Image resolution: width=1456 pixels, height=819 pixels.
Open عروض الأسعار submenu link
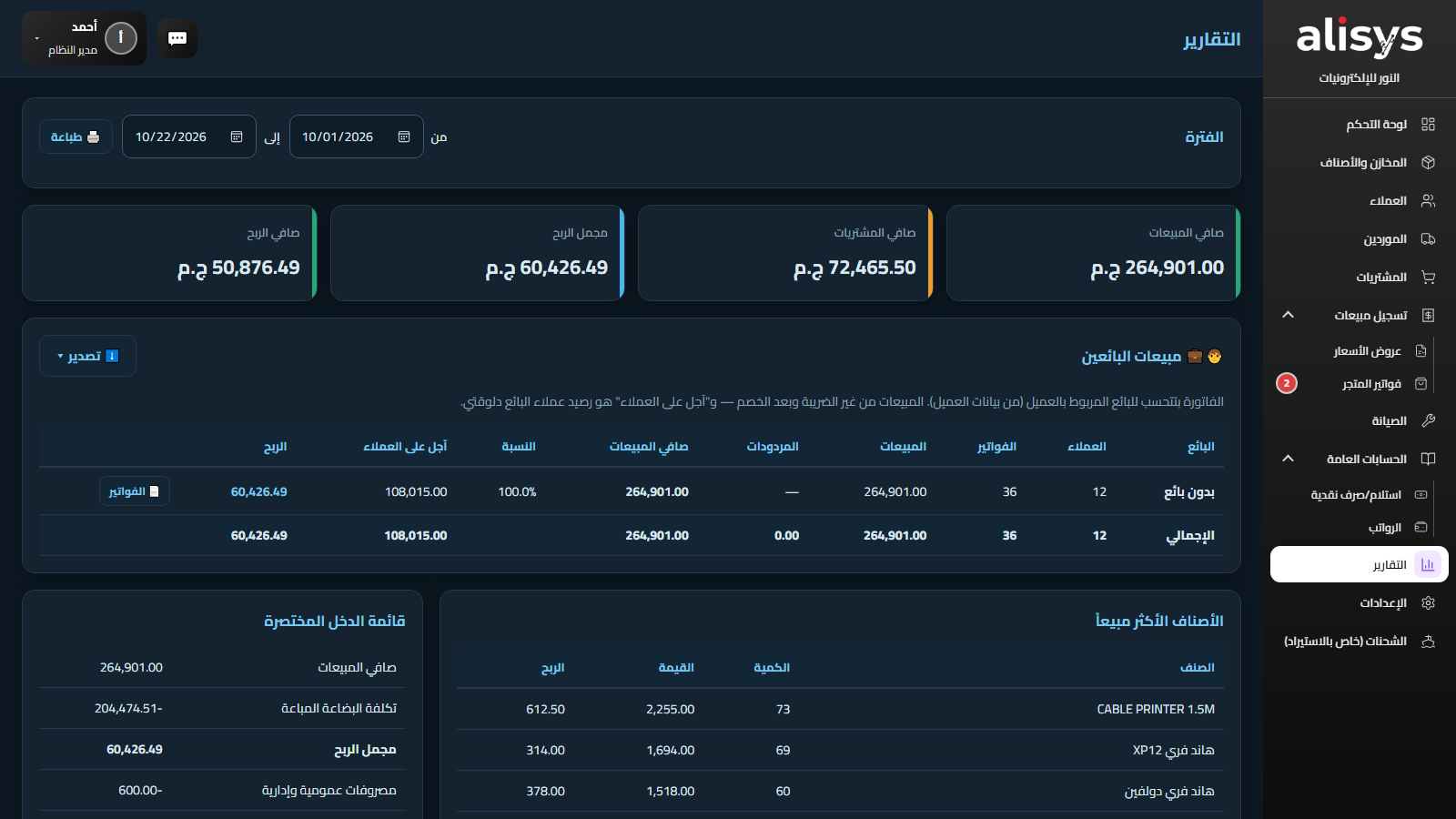[1367, 350]
